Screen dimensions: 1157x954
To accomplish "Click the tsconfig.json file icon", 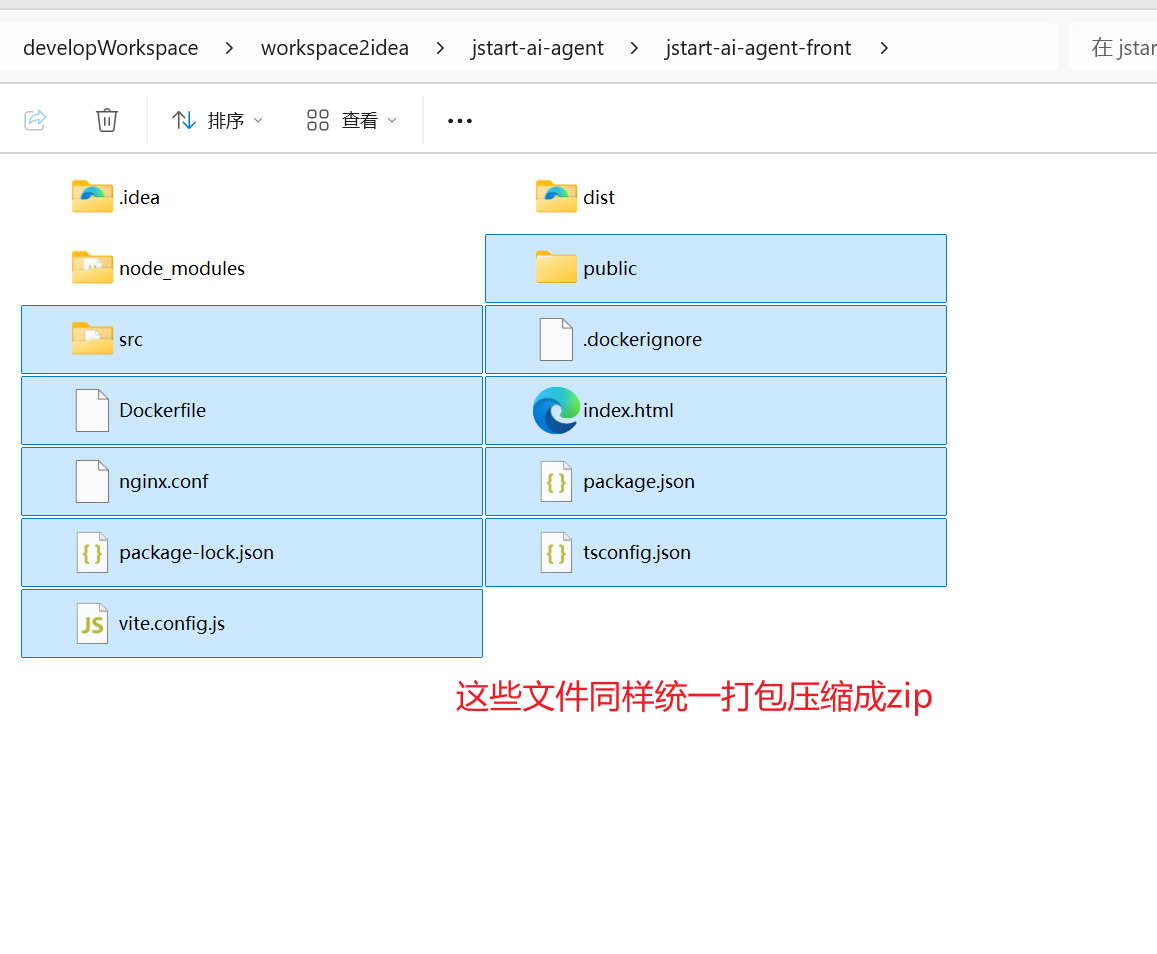I will coord(556,552).
